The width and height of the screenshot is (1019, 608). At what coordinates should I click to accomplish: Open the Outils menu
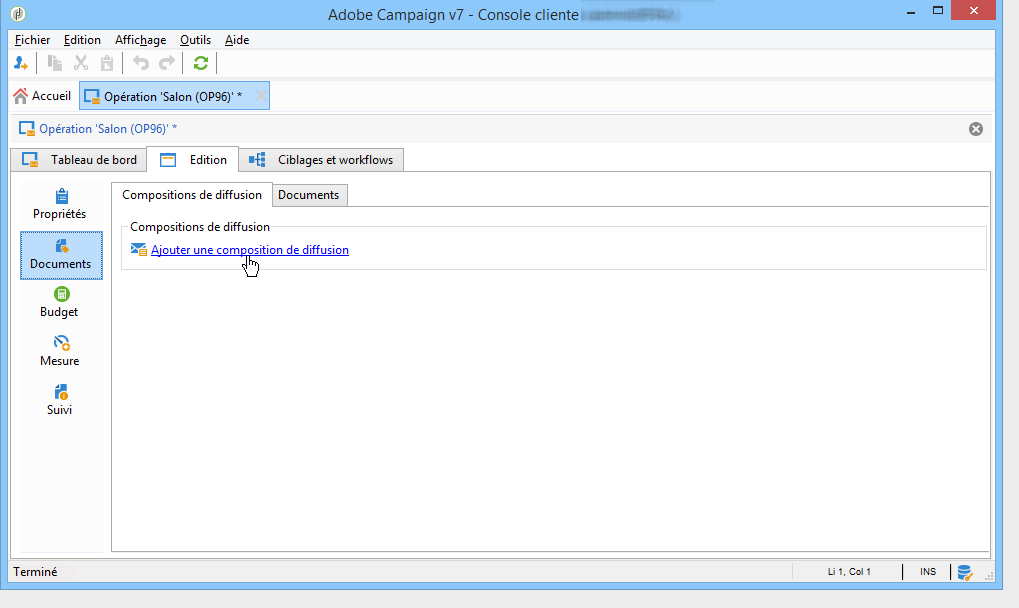[x=196, y=40]
